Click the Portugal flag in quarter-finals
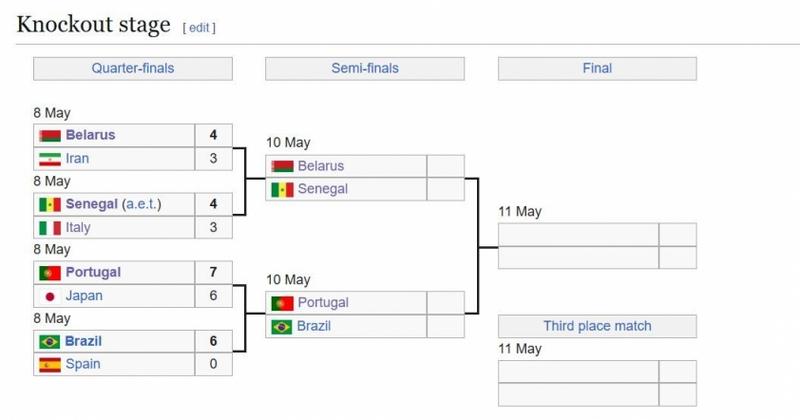Viewport: 800px width, 420px height. tap(50, 273)
